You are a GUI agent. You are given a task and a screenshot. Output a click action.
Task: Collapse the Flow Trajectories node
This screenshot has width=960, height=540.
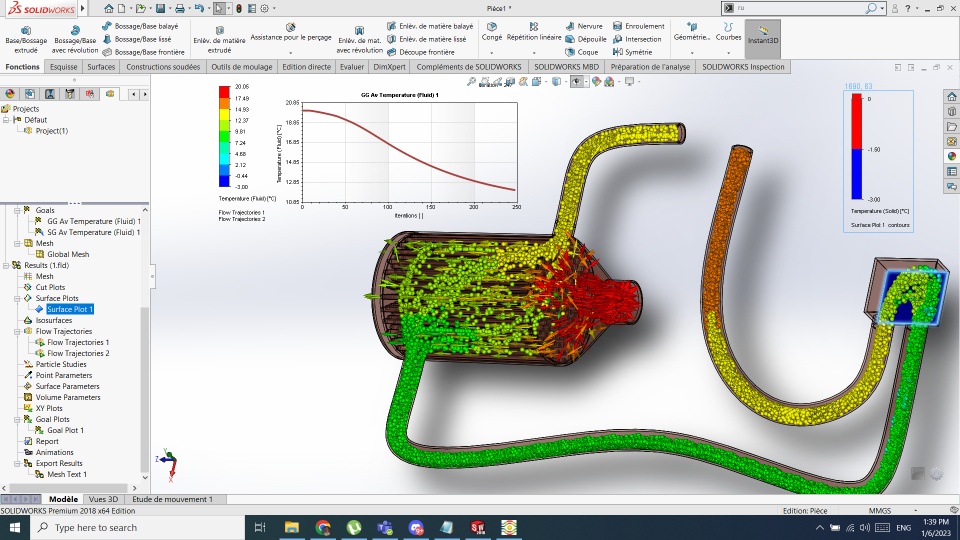click(x=17, y=331)
